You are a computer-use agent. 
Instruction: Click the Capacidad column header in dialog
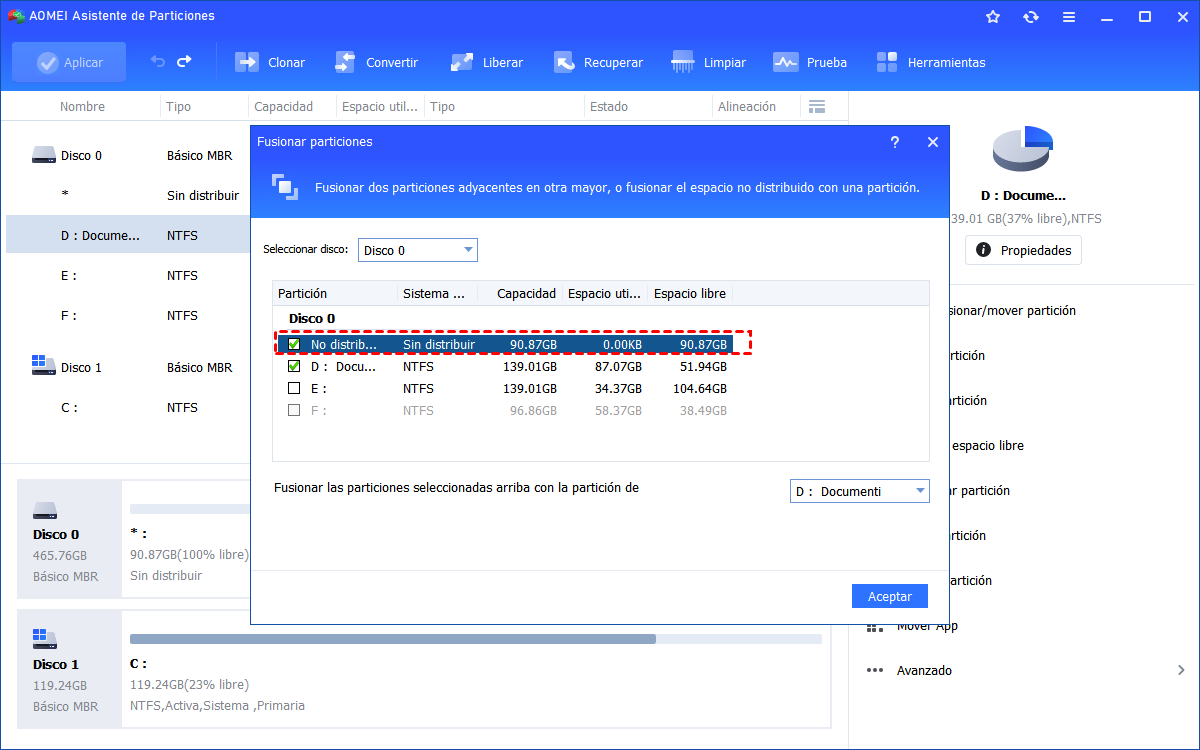tap(526, 293)
